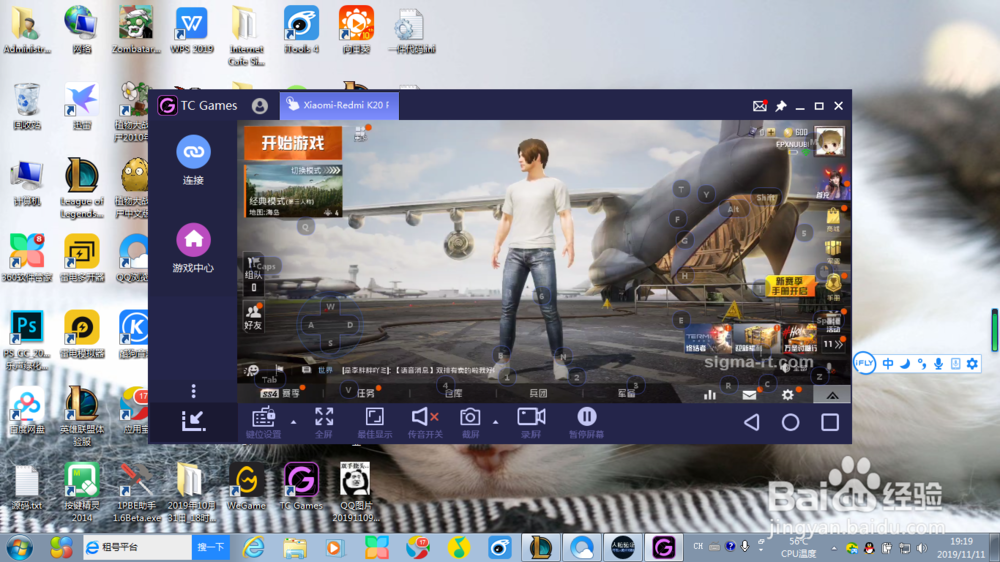Open the TC Games mail icon in title bar
1000x562 pixels.
tap(760, 106)
